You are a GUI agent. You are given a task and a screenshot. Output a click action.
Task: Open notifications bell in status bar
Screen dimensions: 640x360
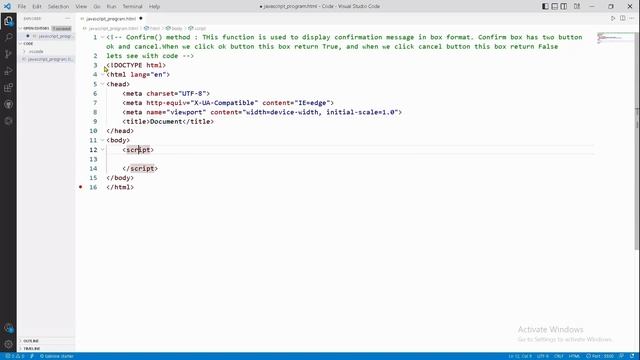(x=632, y=356)
